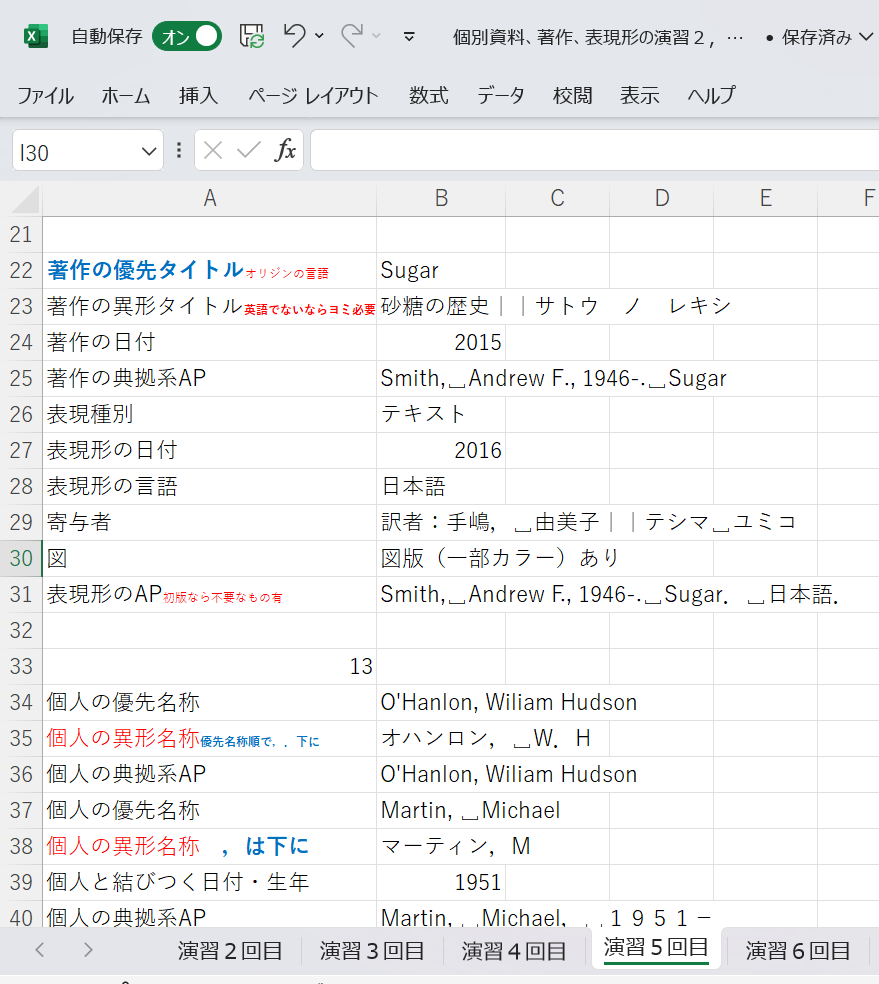Select column E header
This screenshot has width=879, height=984.
[765, 198]
